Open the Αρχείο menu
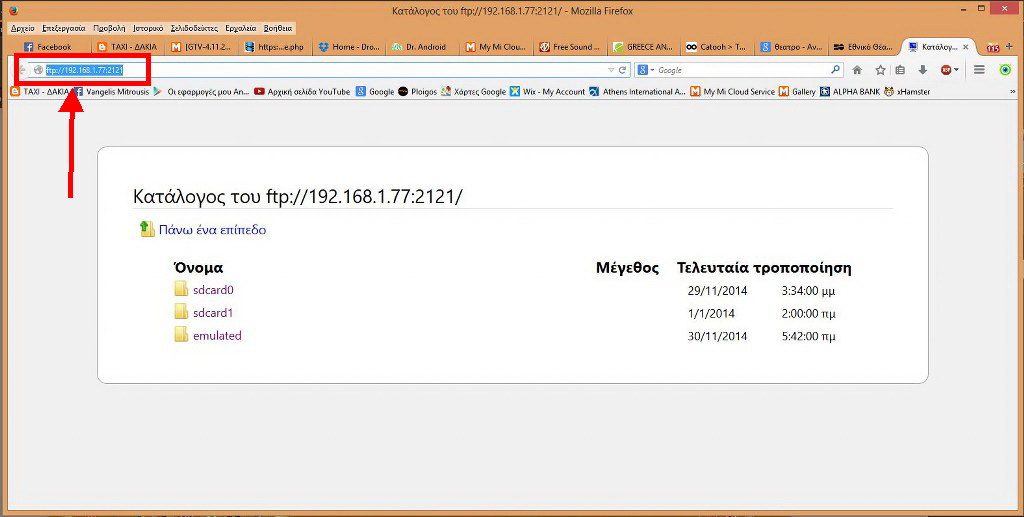 point(22,28)
